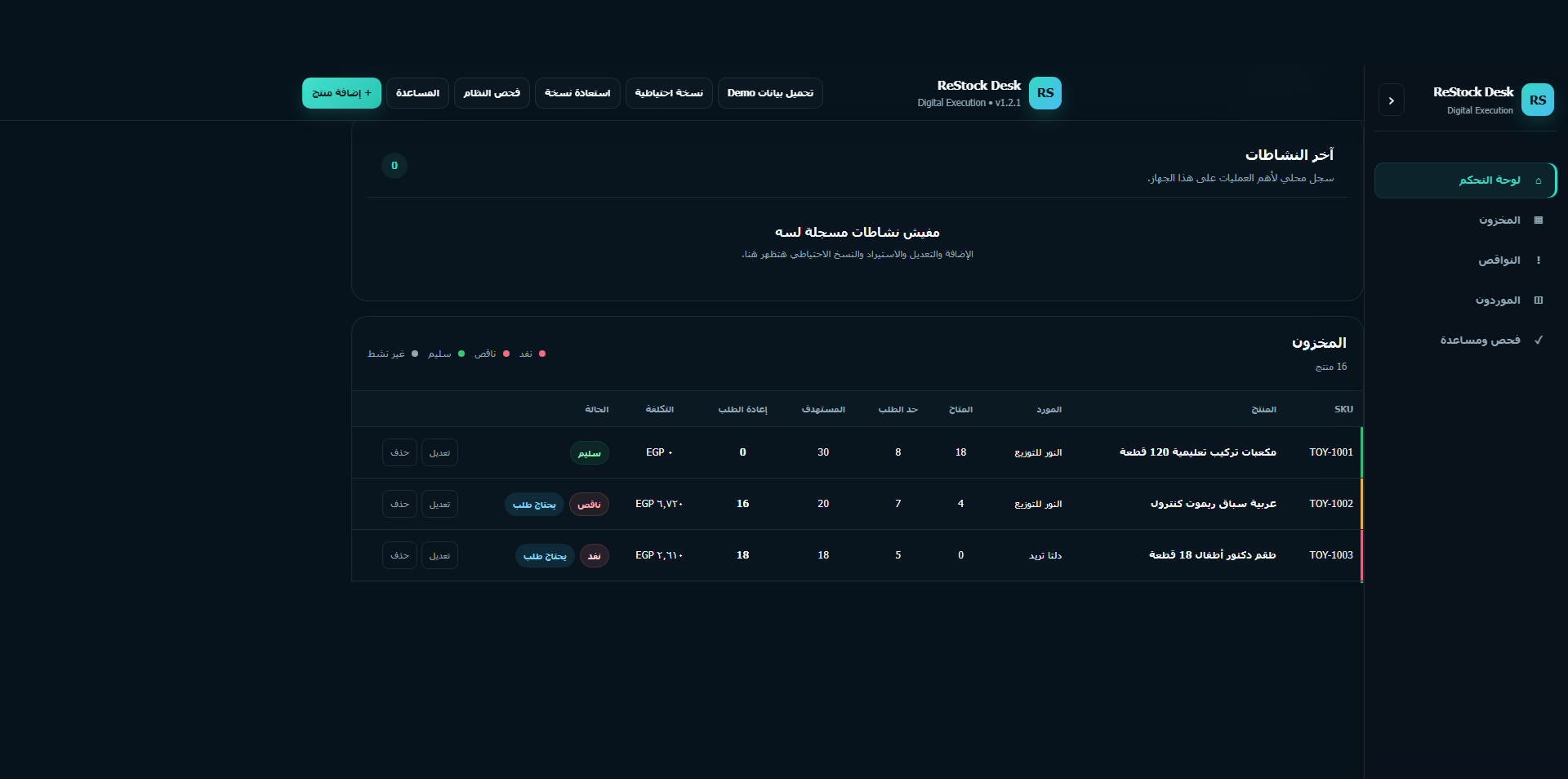Open المساعدة help button
Viewport: 1568px width, 779px height.
point(417,93)
